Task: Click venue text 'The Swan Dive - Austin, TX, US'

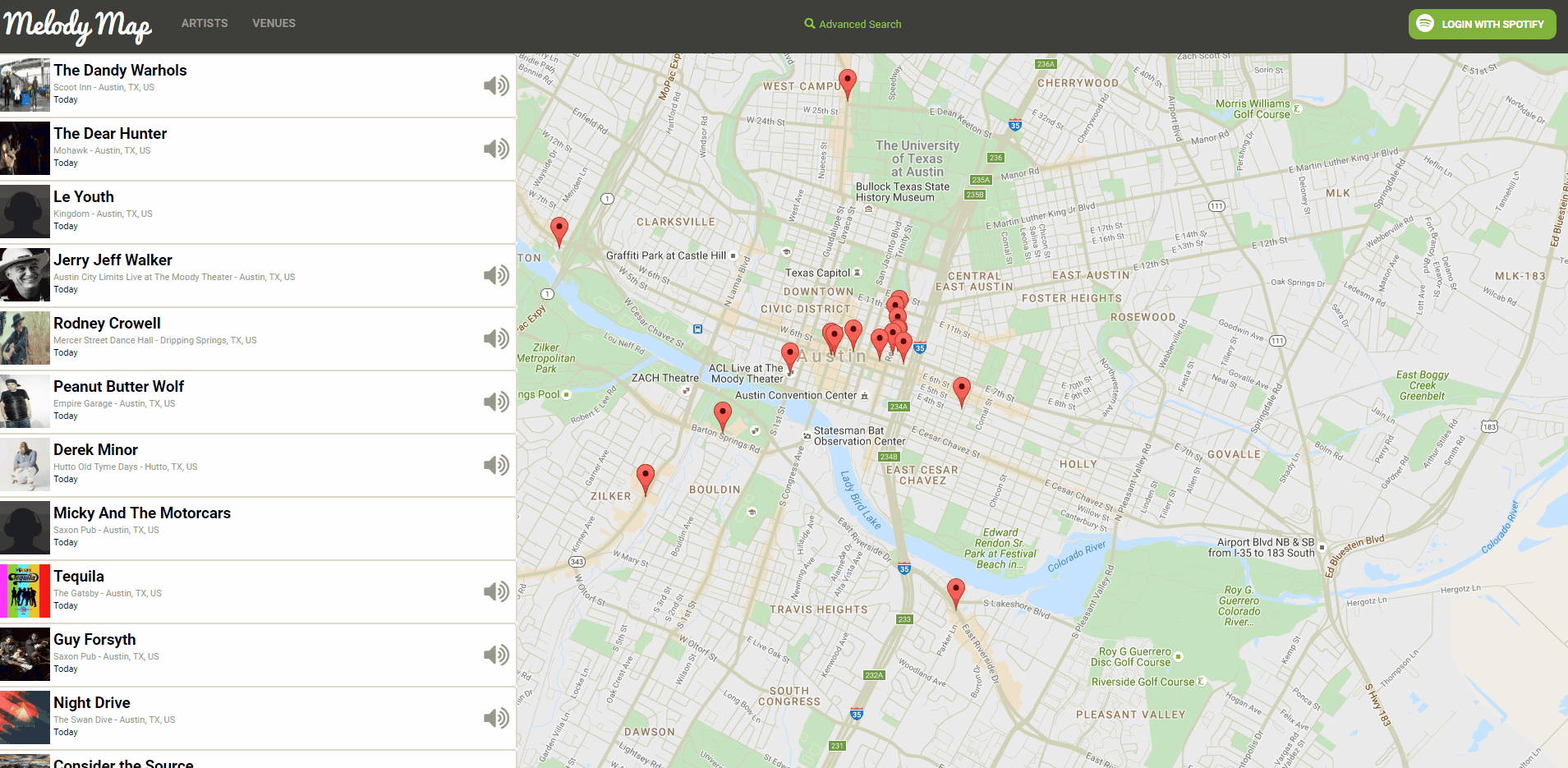Action: (x=114, y=720)
